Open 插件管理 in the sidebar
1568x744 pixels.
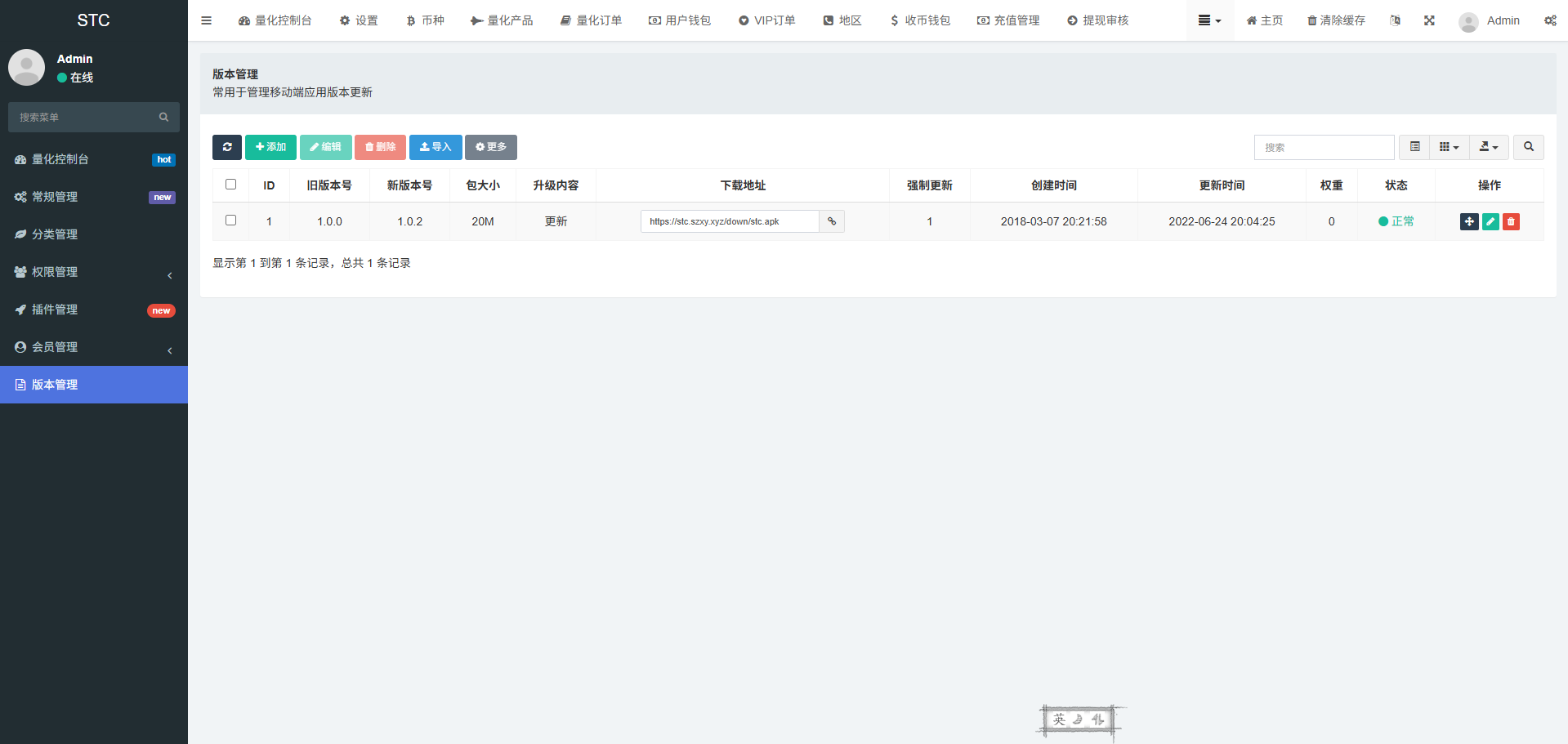click(x=94, y=310)
